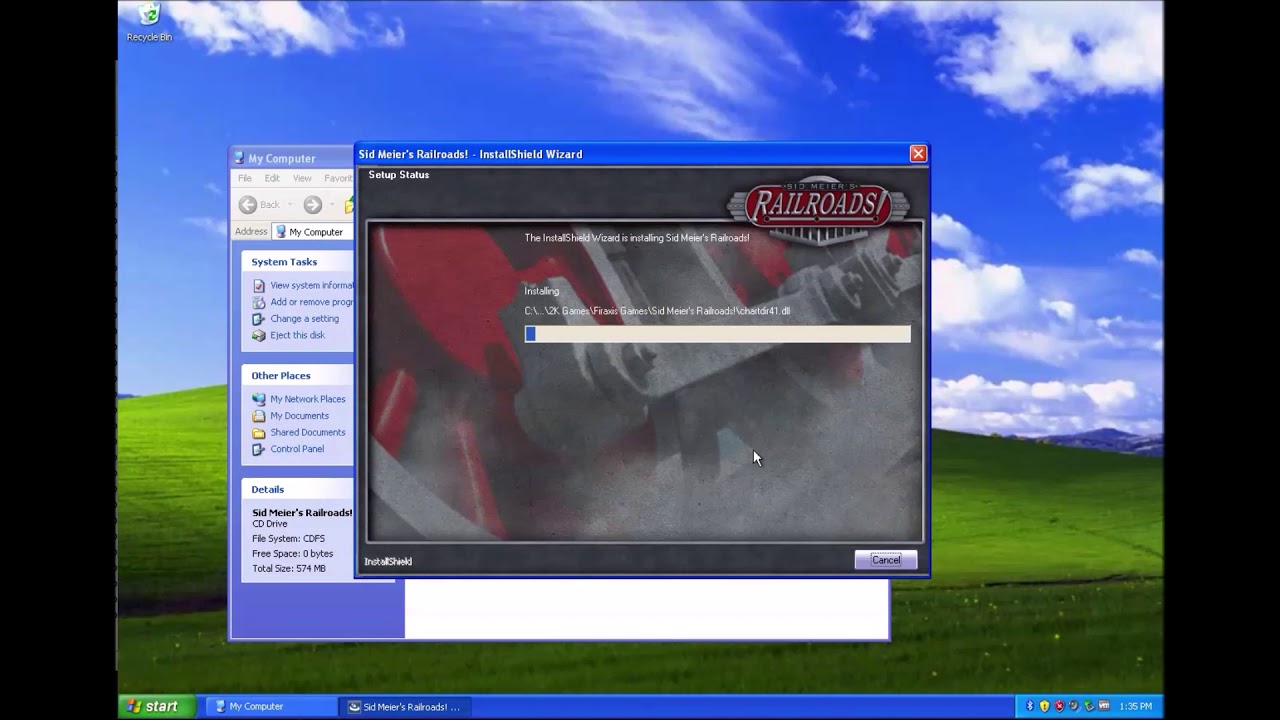The height and width of the screenshot is (720, 1280).
Task: Click the Add or remove programs icon
Action: click(259, 302)
